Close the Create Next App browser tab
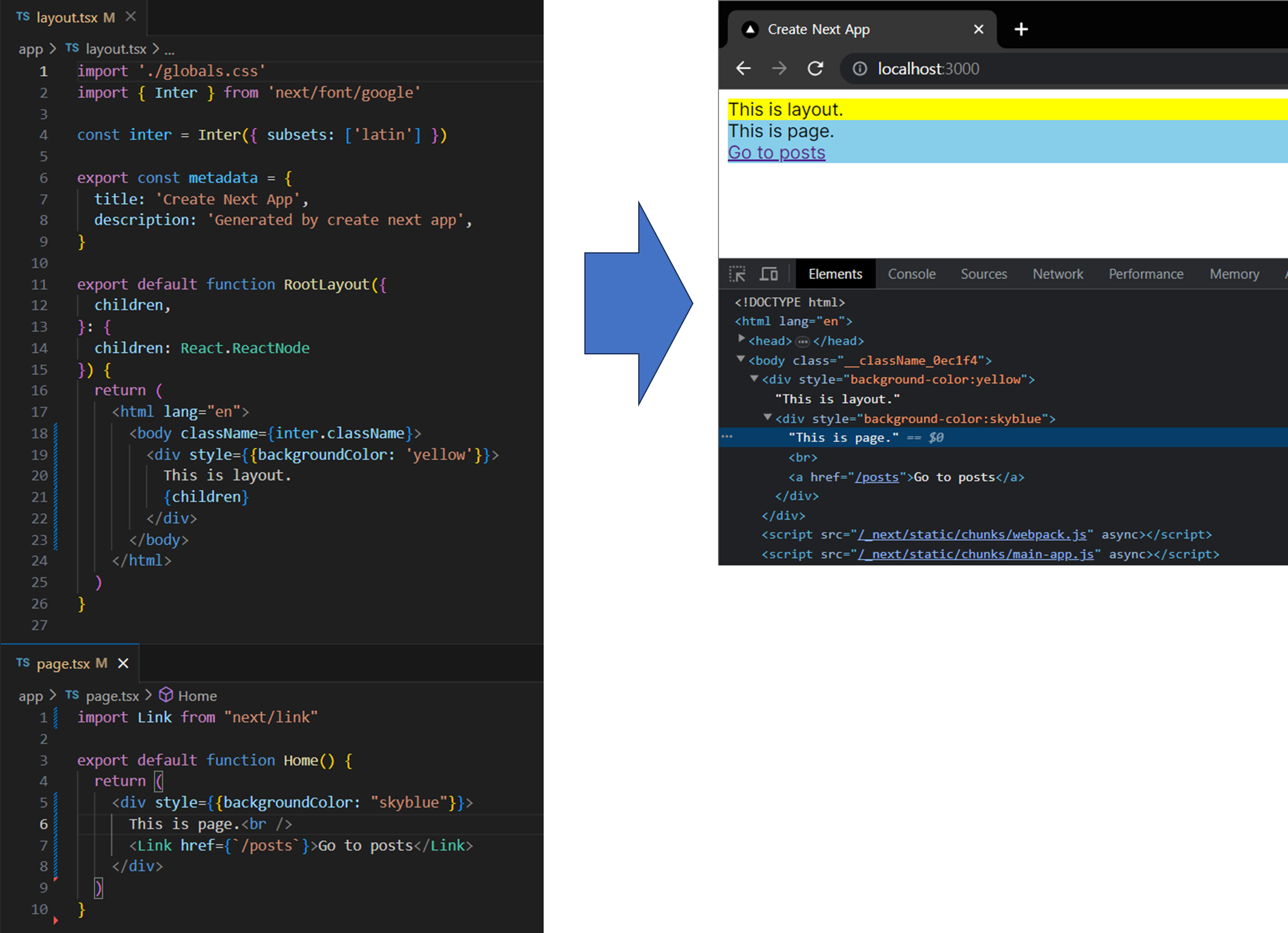This screenshot has width=1288, height=933. click(x=978, y=29)
